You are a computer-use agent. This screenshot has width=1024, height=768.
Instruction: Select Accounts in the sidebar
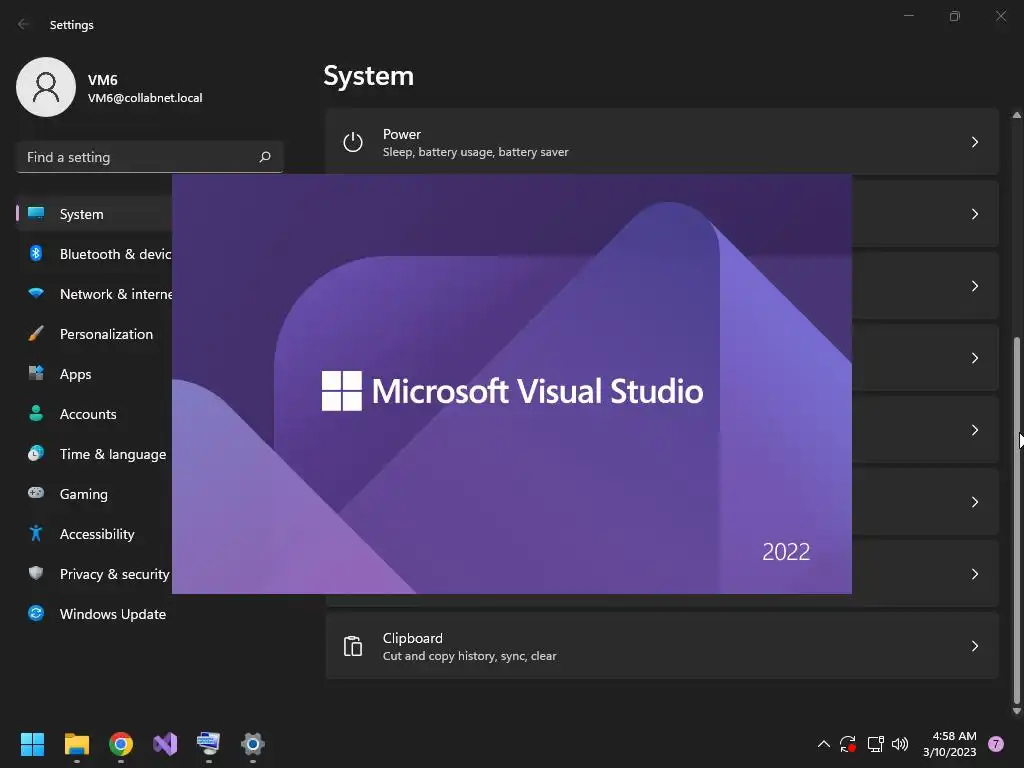[x=95, y=414]
